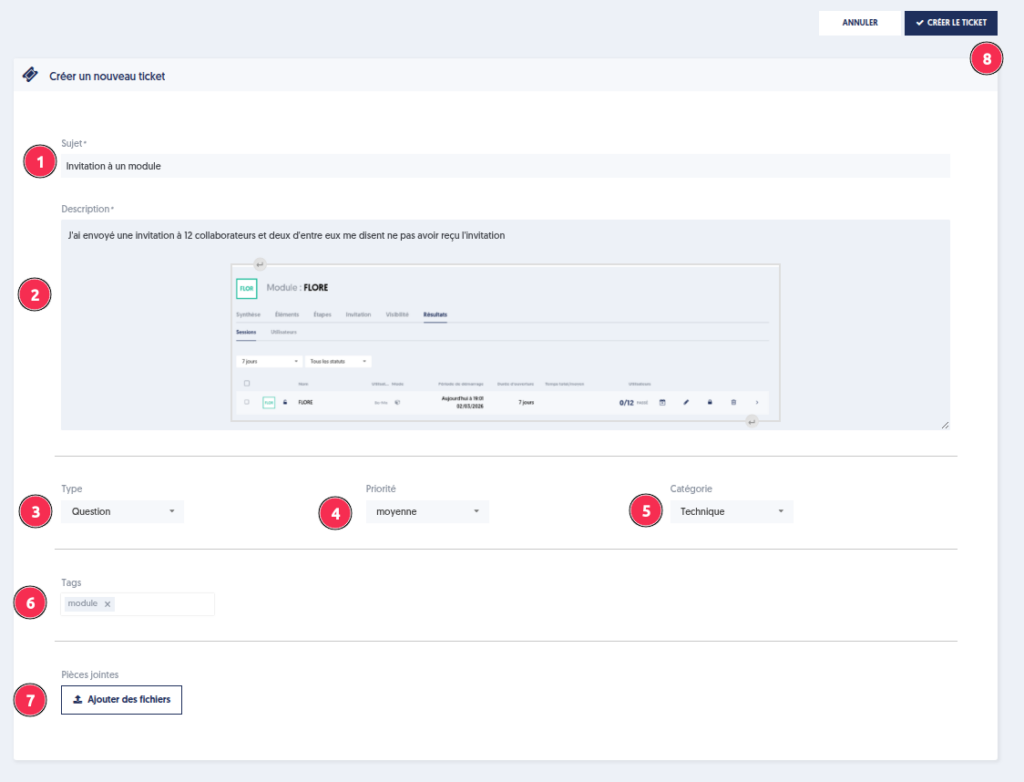1024x782 pixels.
Task: Click the Ajouter des fichiers upload button
Action: (121, 700)
